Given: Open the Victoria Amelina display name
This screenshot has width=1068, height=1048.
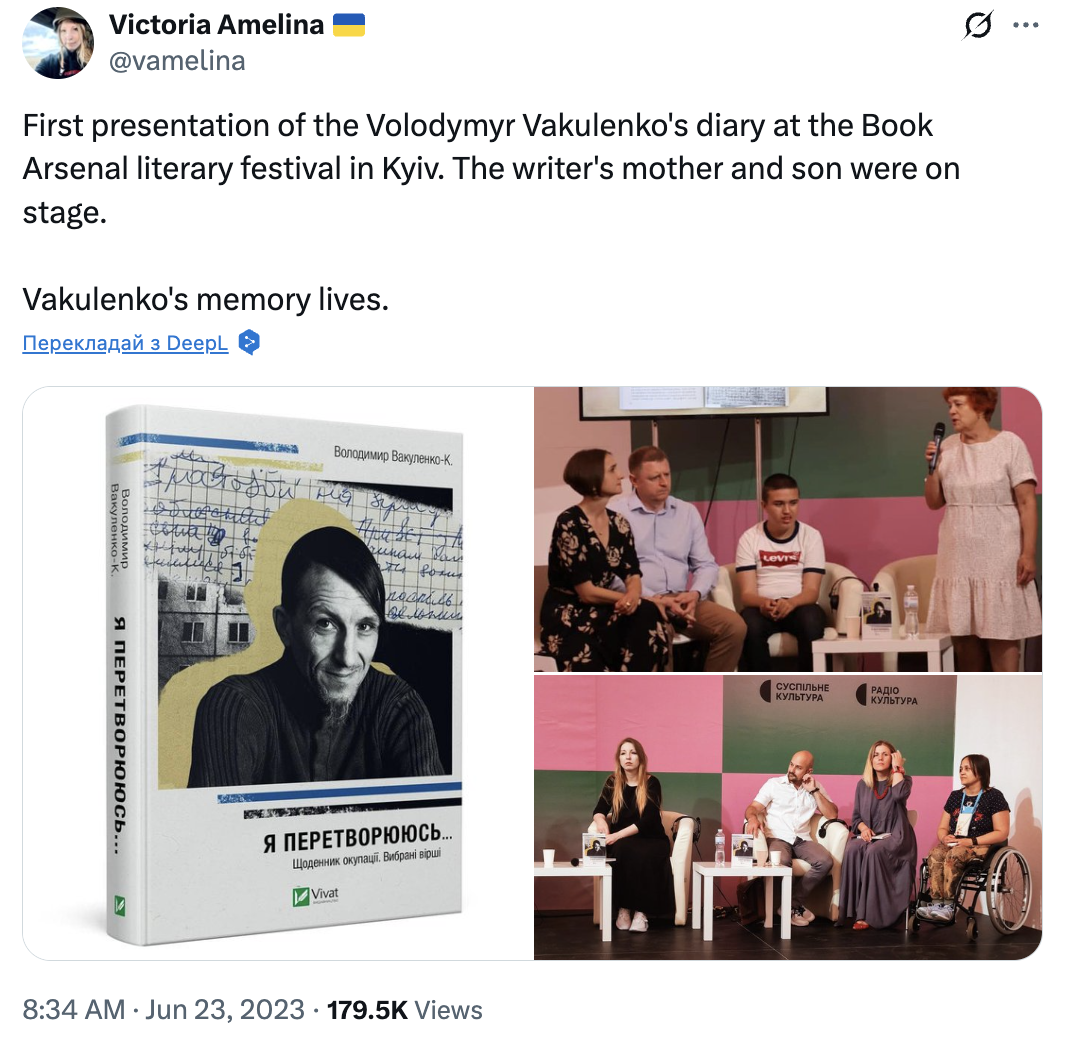Looking at the screenshot, I should click(217, 25).
